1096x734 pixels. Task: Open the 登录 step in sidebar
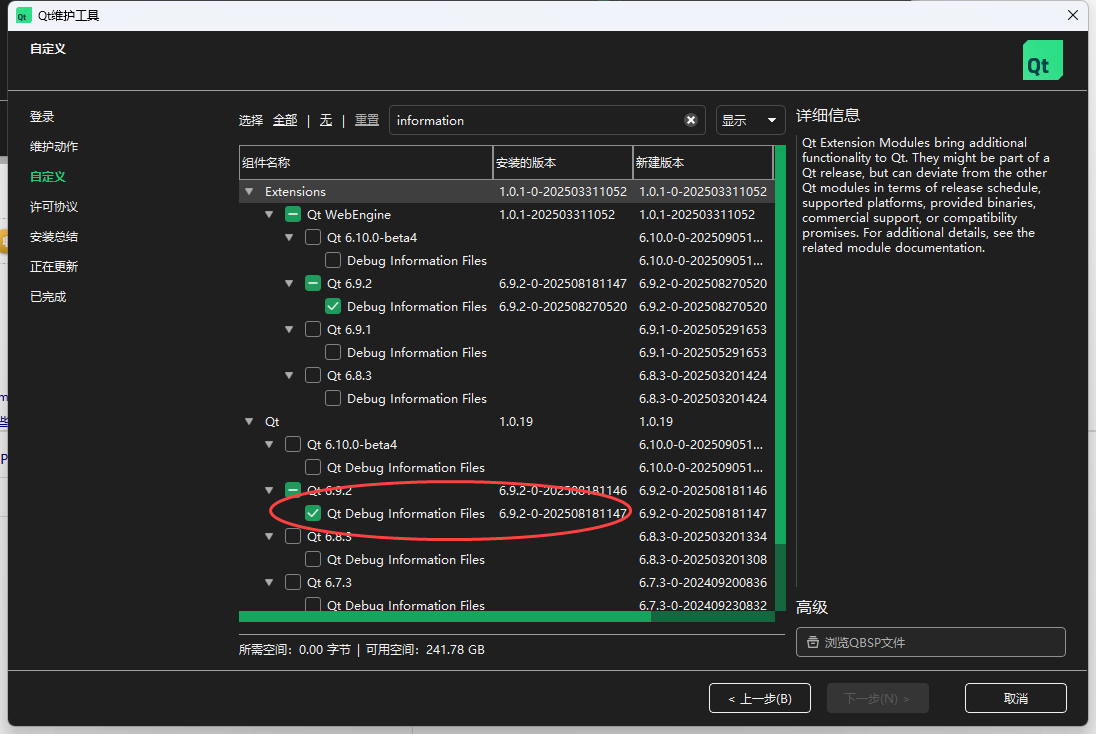point(42,117)
